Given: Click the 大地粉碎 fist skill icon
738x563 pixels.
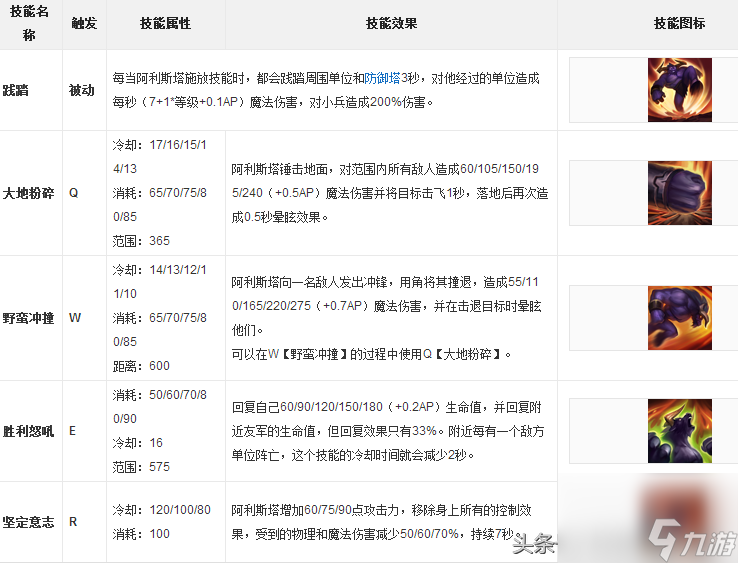Looking at the screenshot, I should pyautogui.click(x=680, y=193).
